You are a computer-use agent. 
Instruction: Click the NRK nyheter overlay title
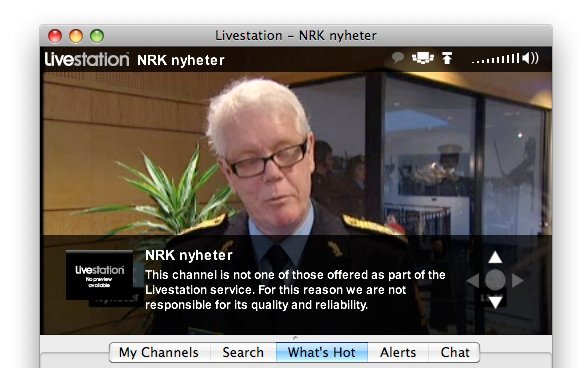[189, 255]
